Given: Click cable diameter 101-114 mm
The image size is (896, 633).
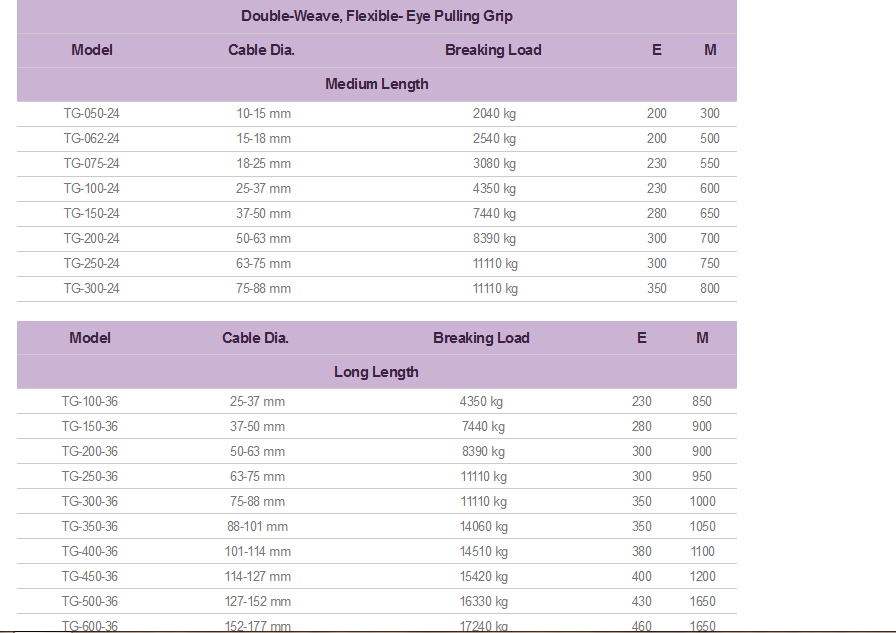Looking at the screenshot, I should [257, 552].
